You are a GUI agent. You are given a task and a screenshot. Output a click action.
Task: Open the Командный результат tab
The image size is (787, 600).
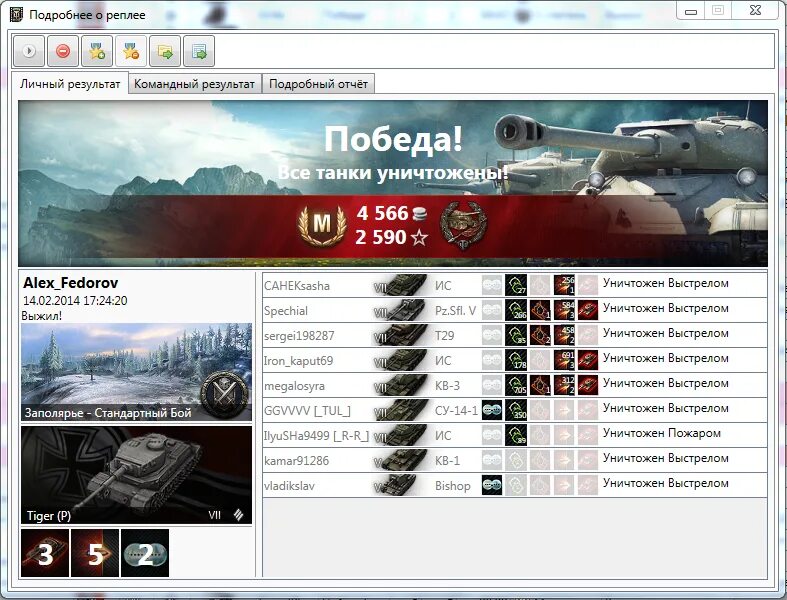pos(195,84)
